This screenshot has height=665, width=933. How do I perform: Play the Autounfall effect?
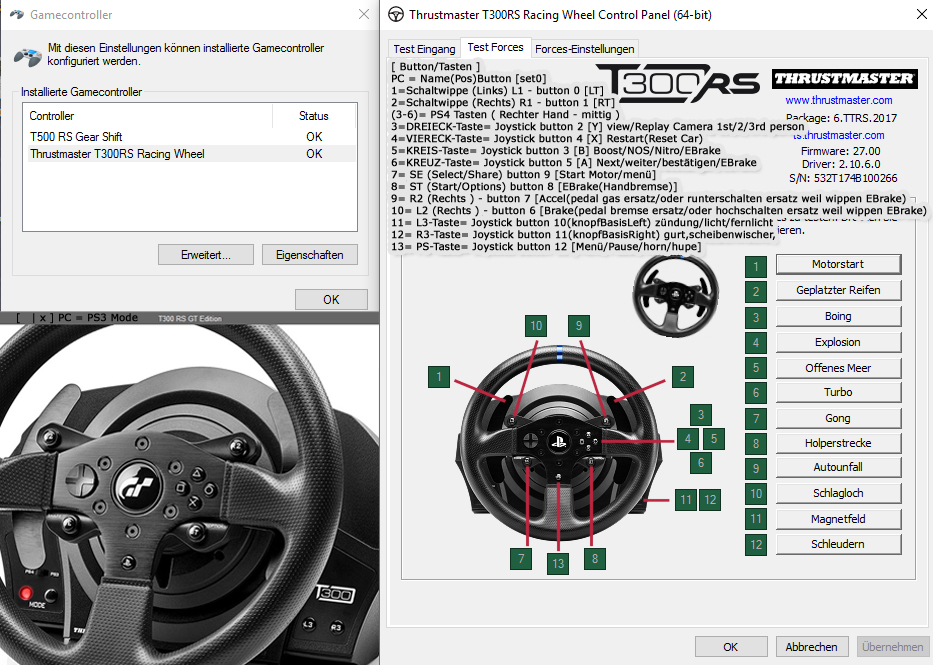point(838,467)
